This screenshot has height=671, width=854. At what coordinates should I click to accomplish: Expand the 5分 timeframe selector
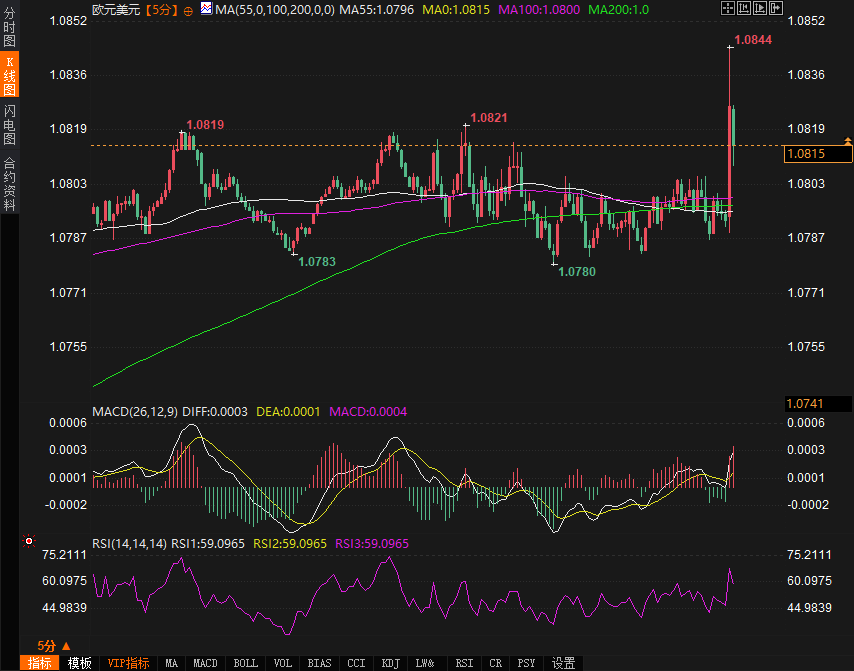(53, 646)
